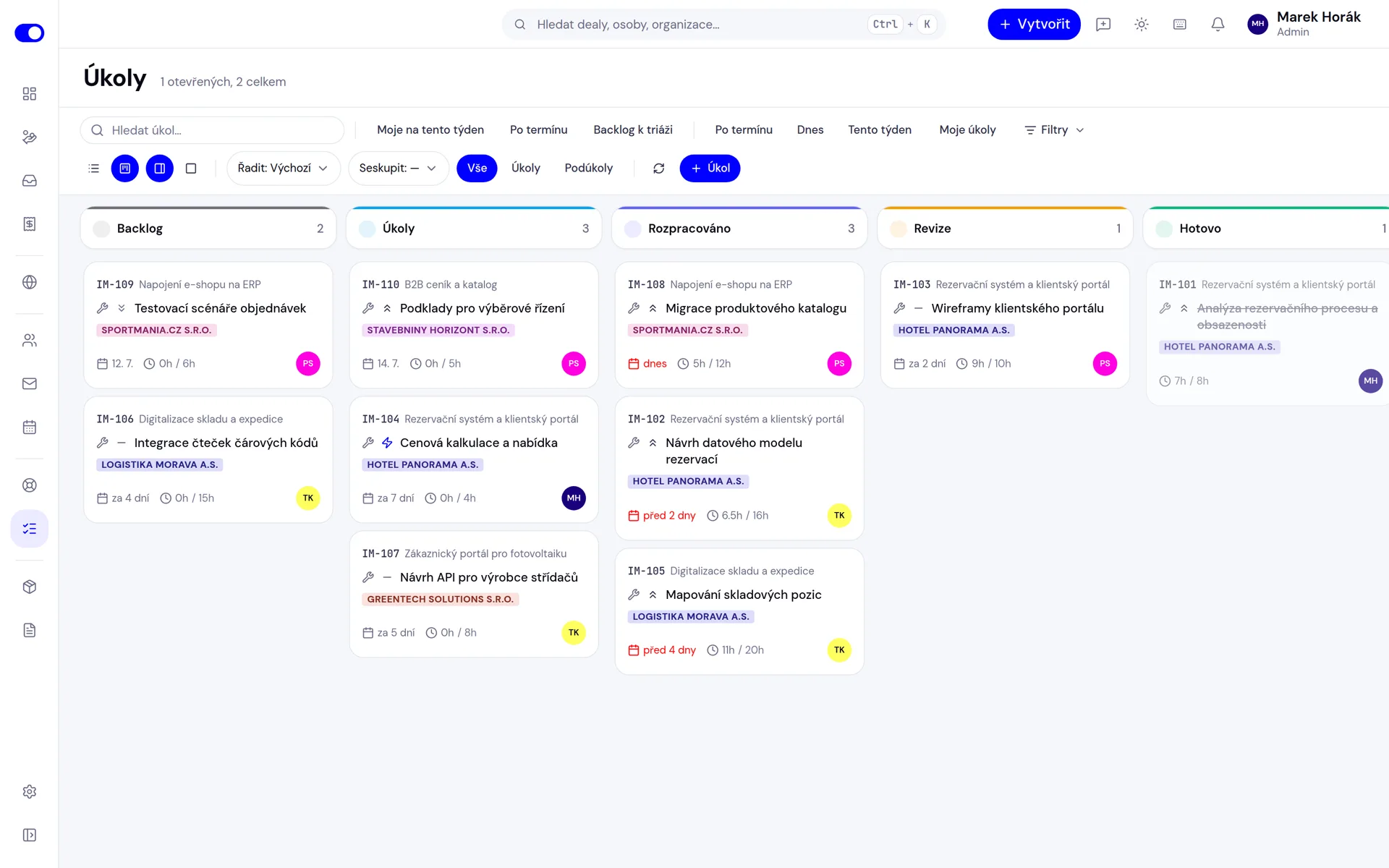Open the package box icon in sidebar
The image size is (1389, 868).
click(29, 587)
